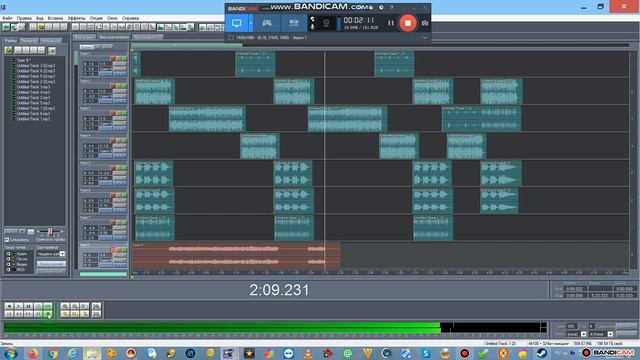Toggle the Следовать checkbox in Files panel

point(7,240)
